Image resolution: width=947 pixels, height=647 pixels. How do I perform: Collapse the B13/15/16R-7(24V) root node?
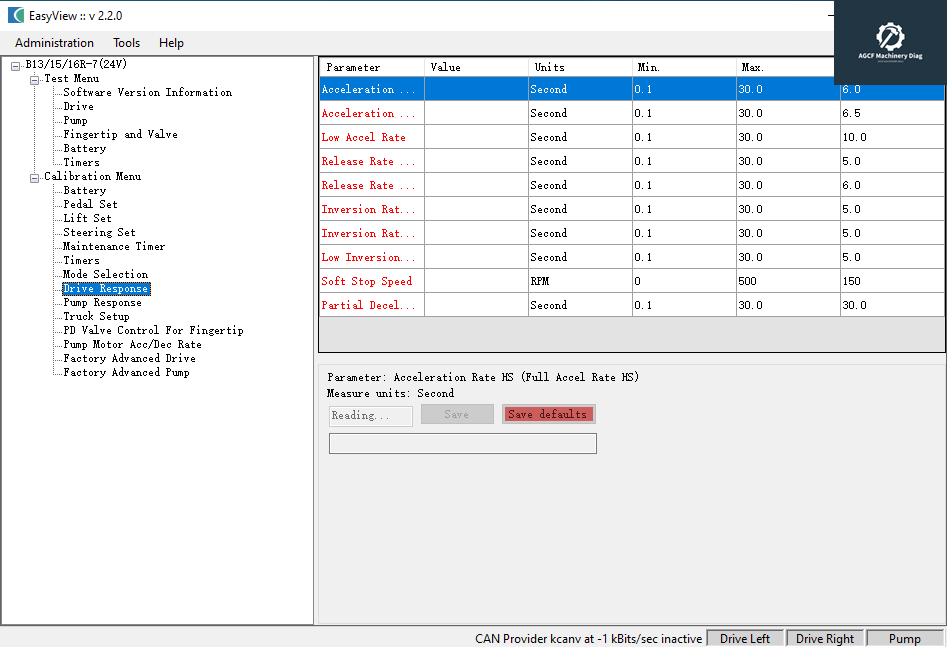(x=15, y=65)
